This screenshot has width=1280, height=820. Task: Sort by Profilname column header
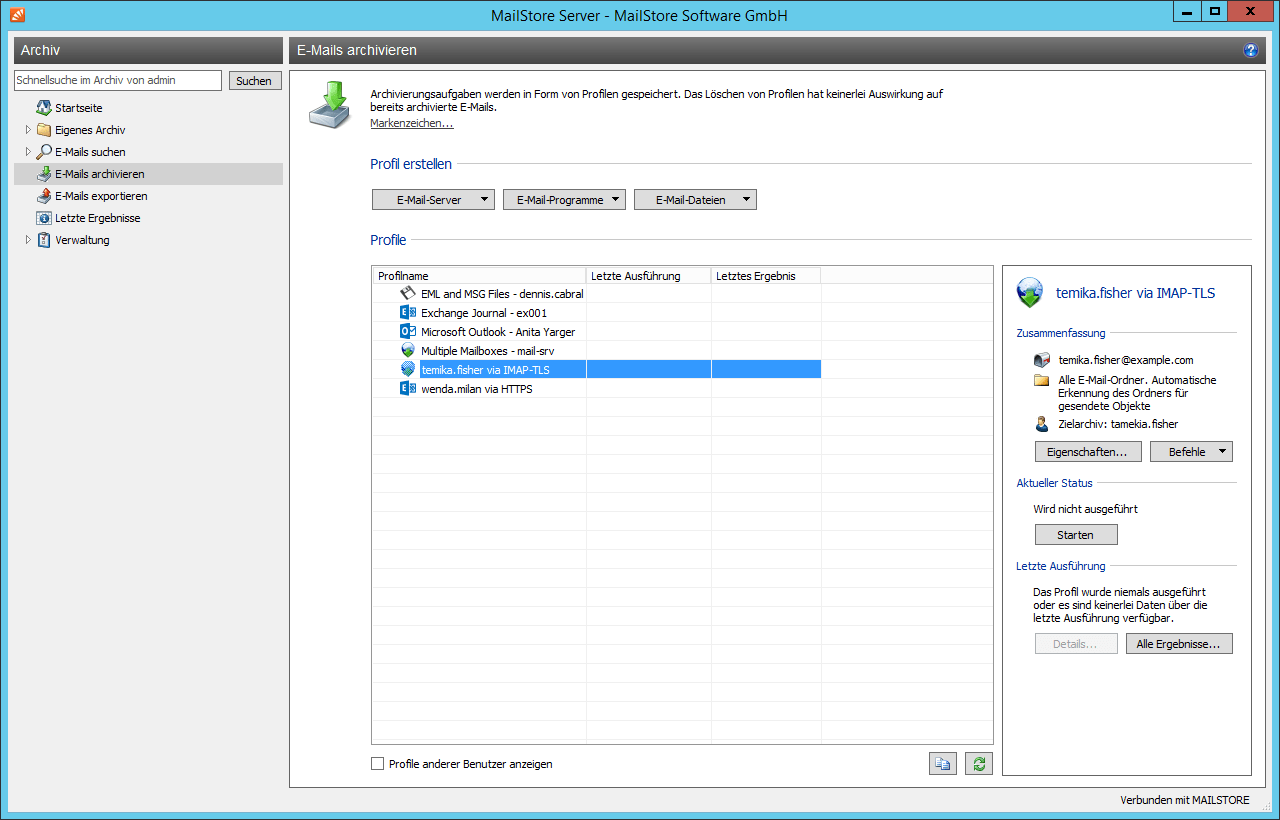click(x=479, y=276)
